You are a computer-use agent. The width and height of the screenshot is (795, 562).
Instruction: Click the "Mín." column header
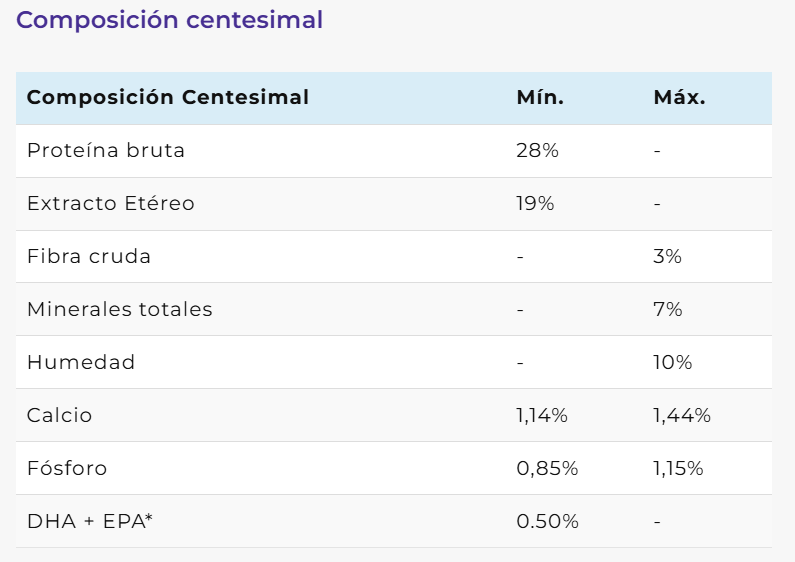coord(540,98)
